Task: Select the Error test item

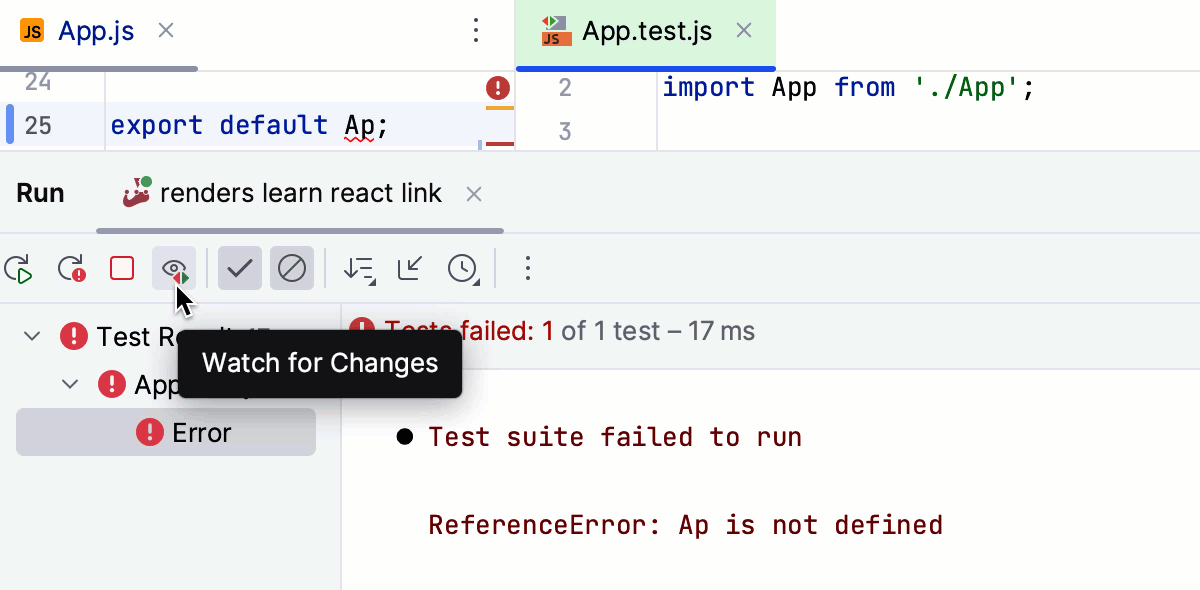Action: (200, 433)
